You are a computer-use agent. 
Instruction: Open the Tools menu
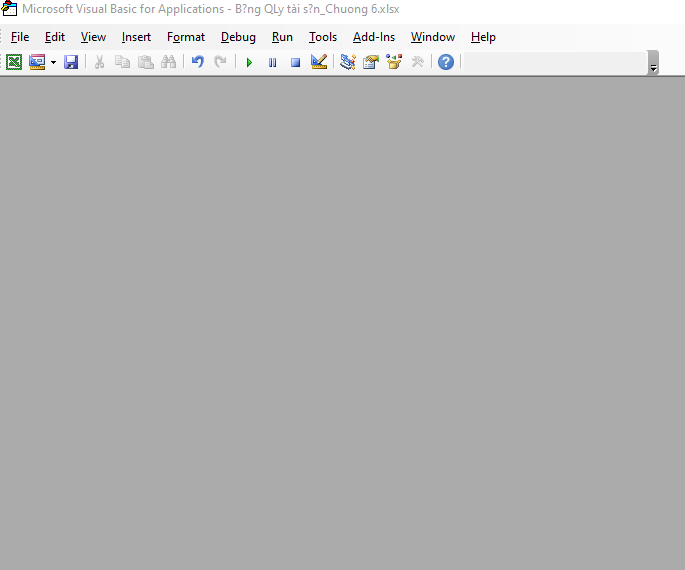pos(323,37)
